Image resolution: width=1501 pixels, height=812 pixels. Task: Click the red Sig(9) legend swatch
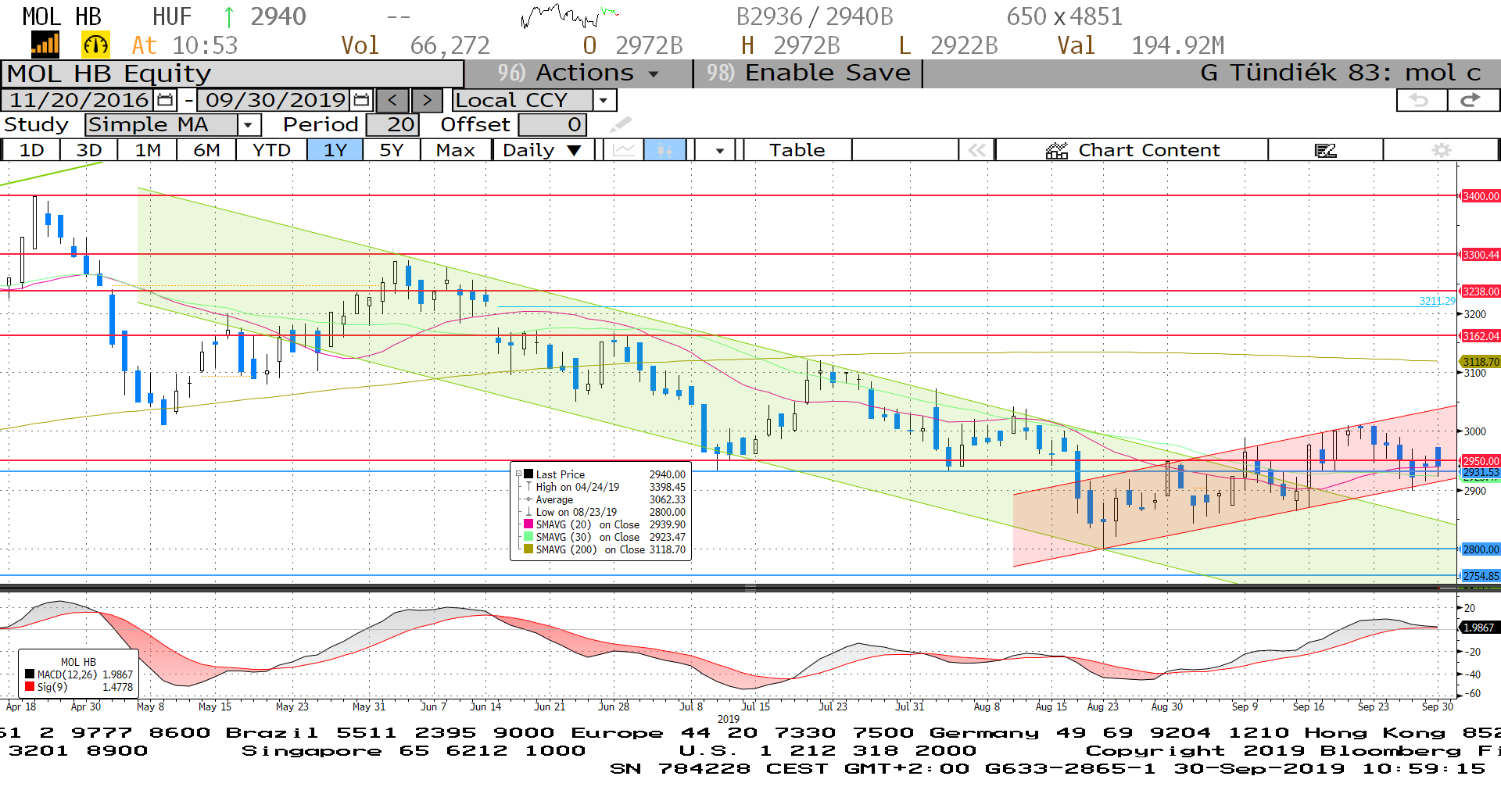tap(30, 687)
